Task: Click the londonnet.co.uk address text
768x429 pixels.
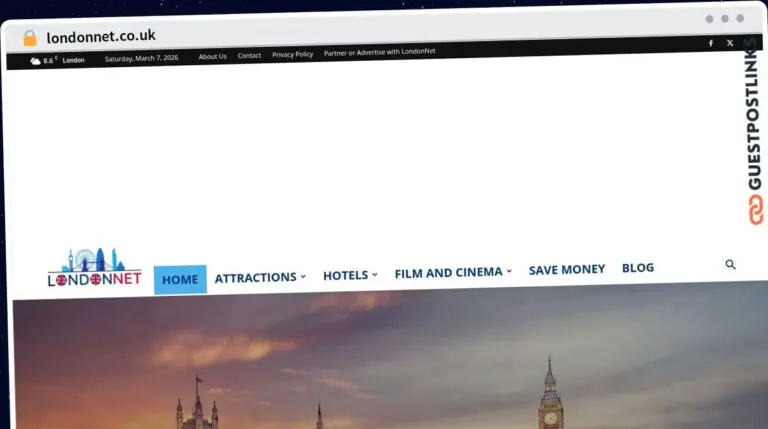Action: click(101, 37)
